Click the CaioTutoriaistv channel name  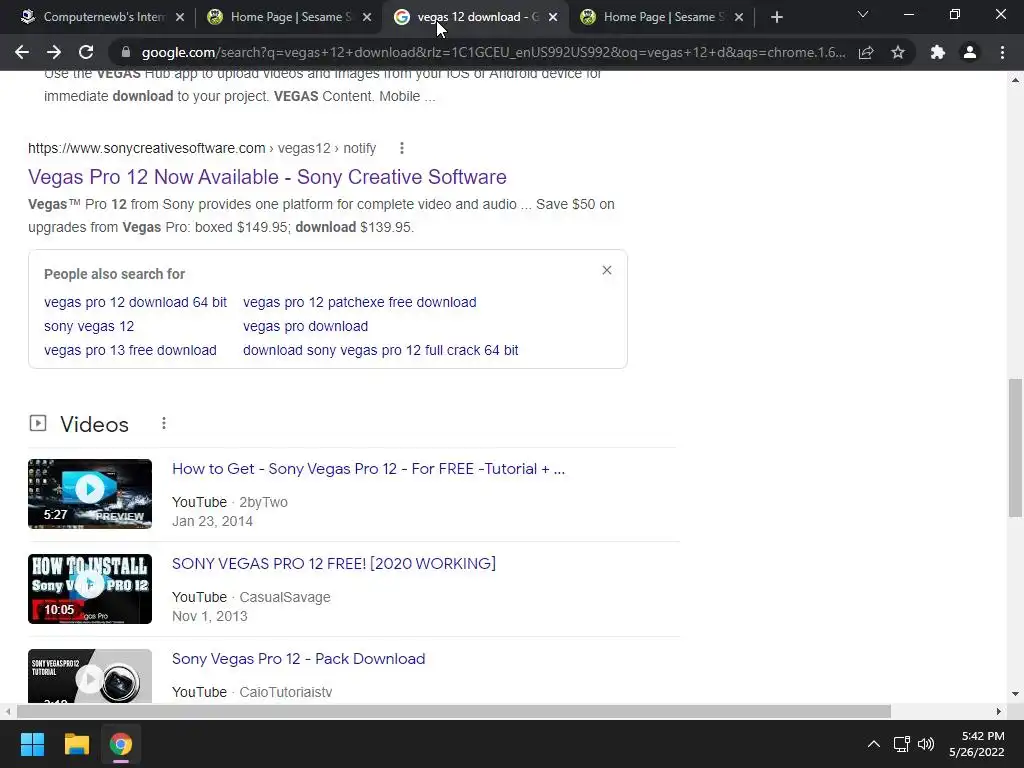pos(285,692)
